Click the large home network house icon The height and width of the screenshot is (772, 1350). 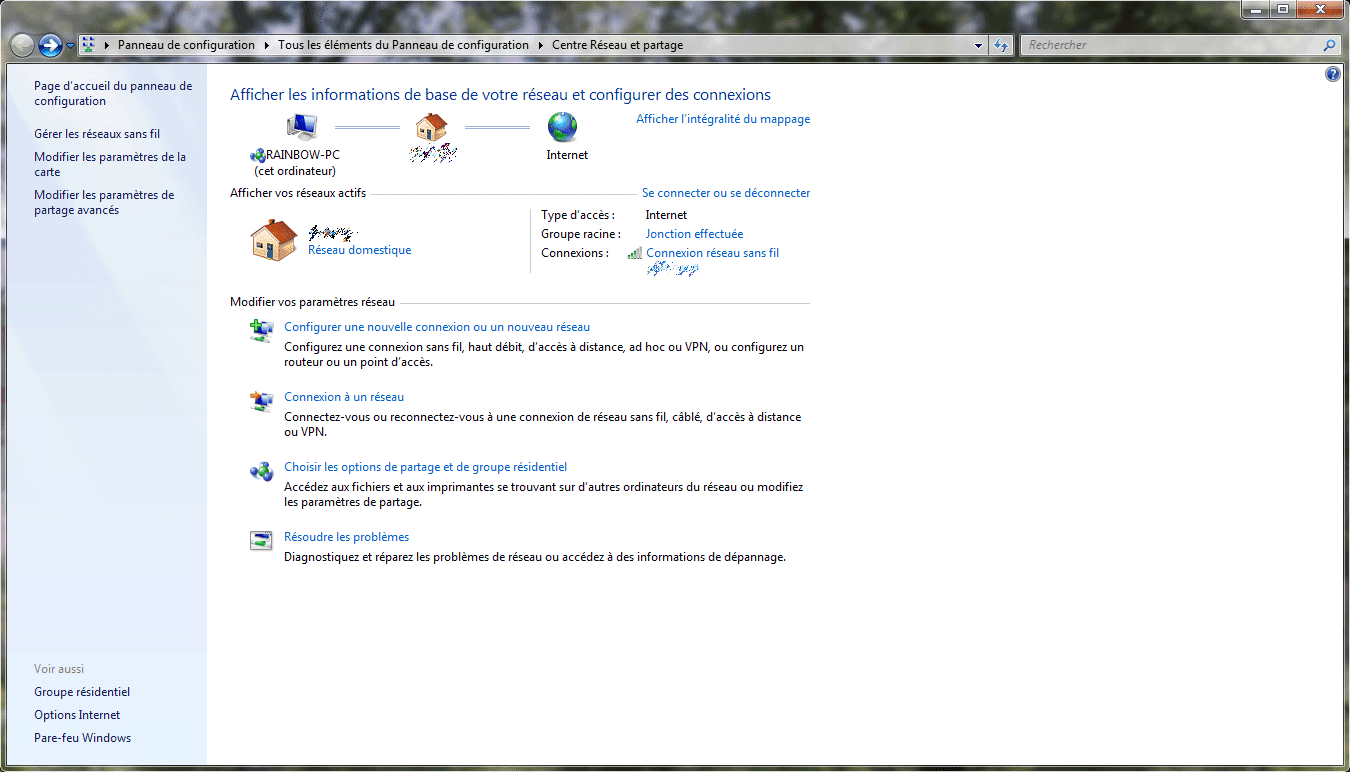pos(274,241)
